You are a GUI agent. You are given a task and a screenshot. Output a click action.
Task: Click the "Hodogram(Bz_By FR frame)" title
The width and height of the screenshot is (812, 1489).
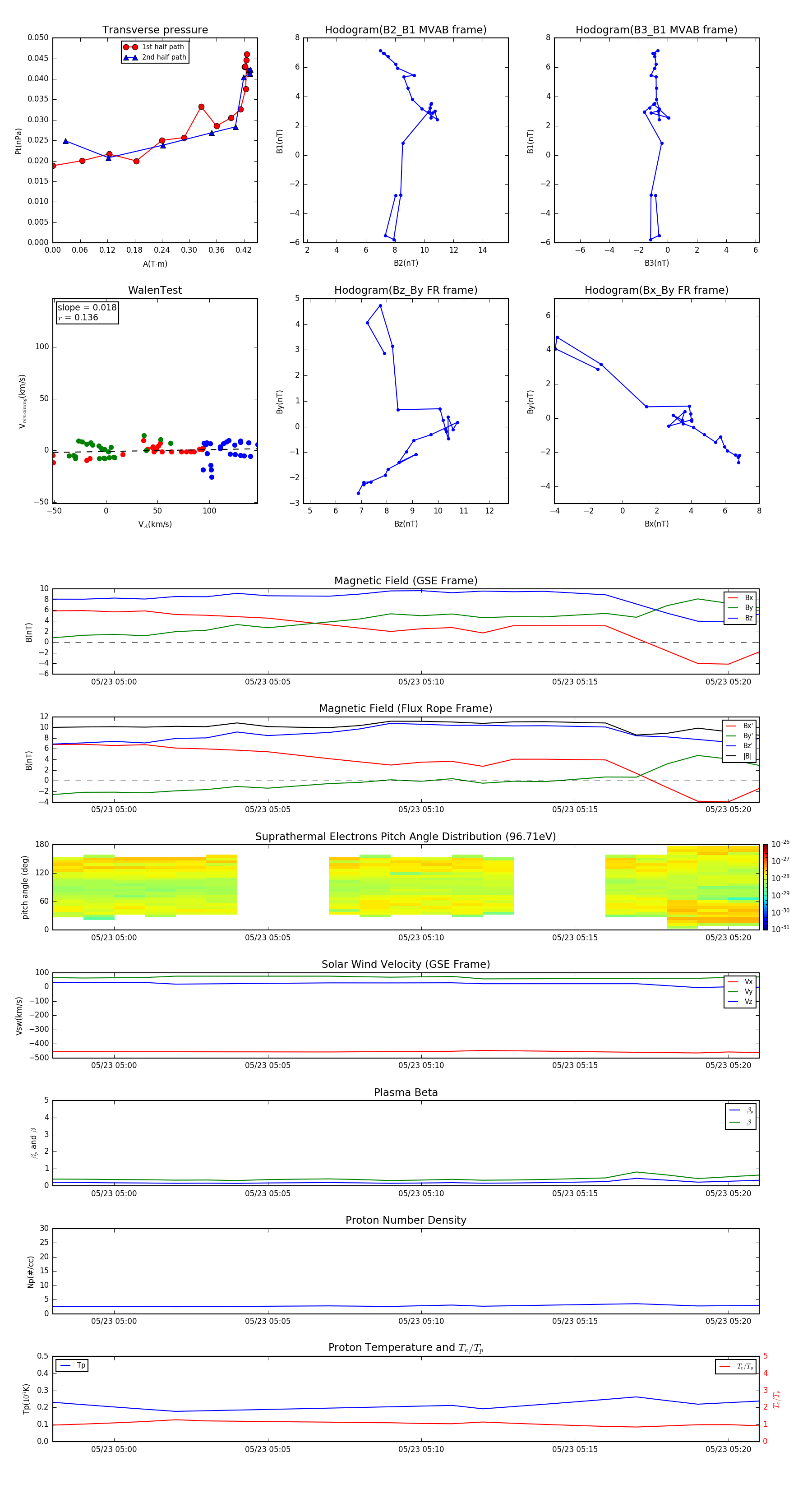pyautogui.click(x=406, y=290)
